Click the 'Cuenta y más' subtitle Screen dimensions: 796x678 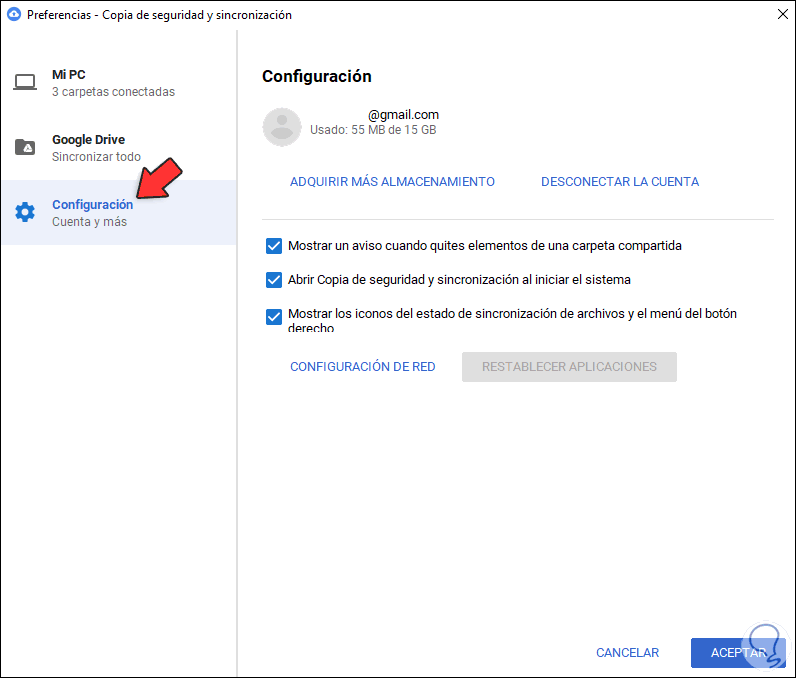point(89,222)
